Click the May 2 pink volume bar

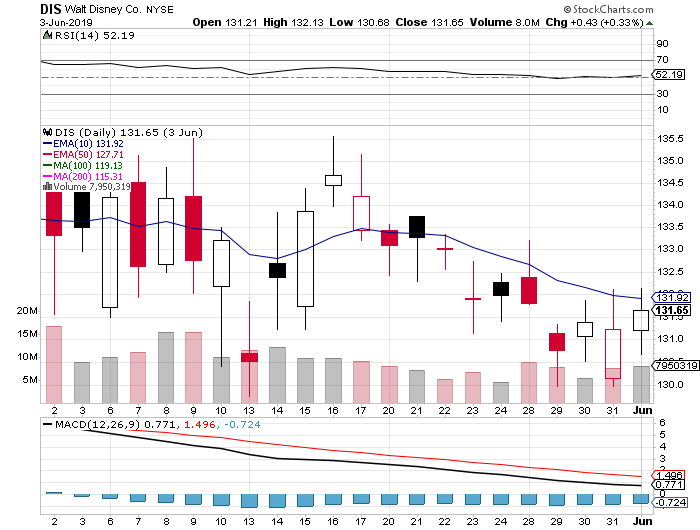tap(54, 364)
